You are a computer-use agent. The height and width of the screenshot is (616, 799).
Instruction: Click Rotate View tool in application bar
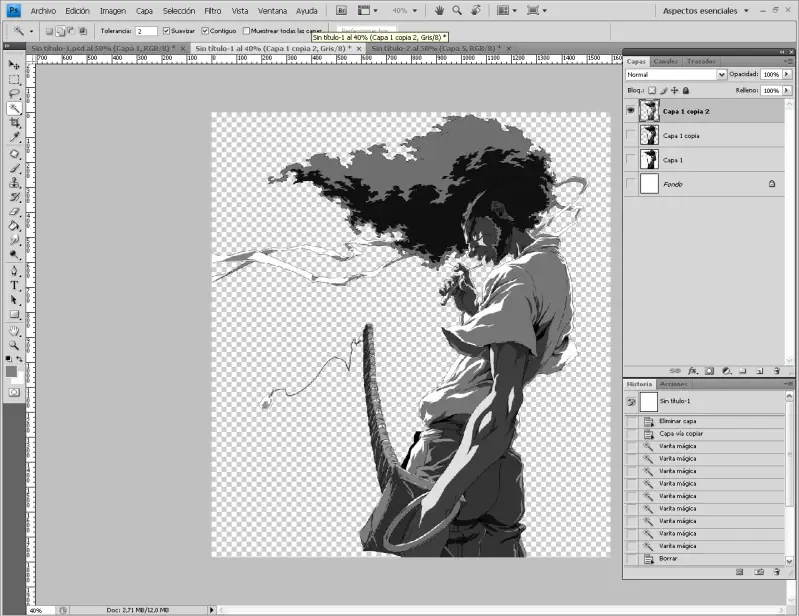(x=476, y=10)
